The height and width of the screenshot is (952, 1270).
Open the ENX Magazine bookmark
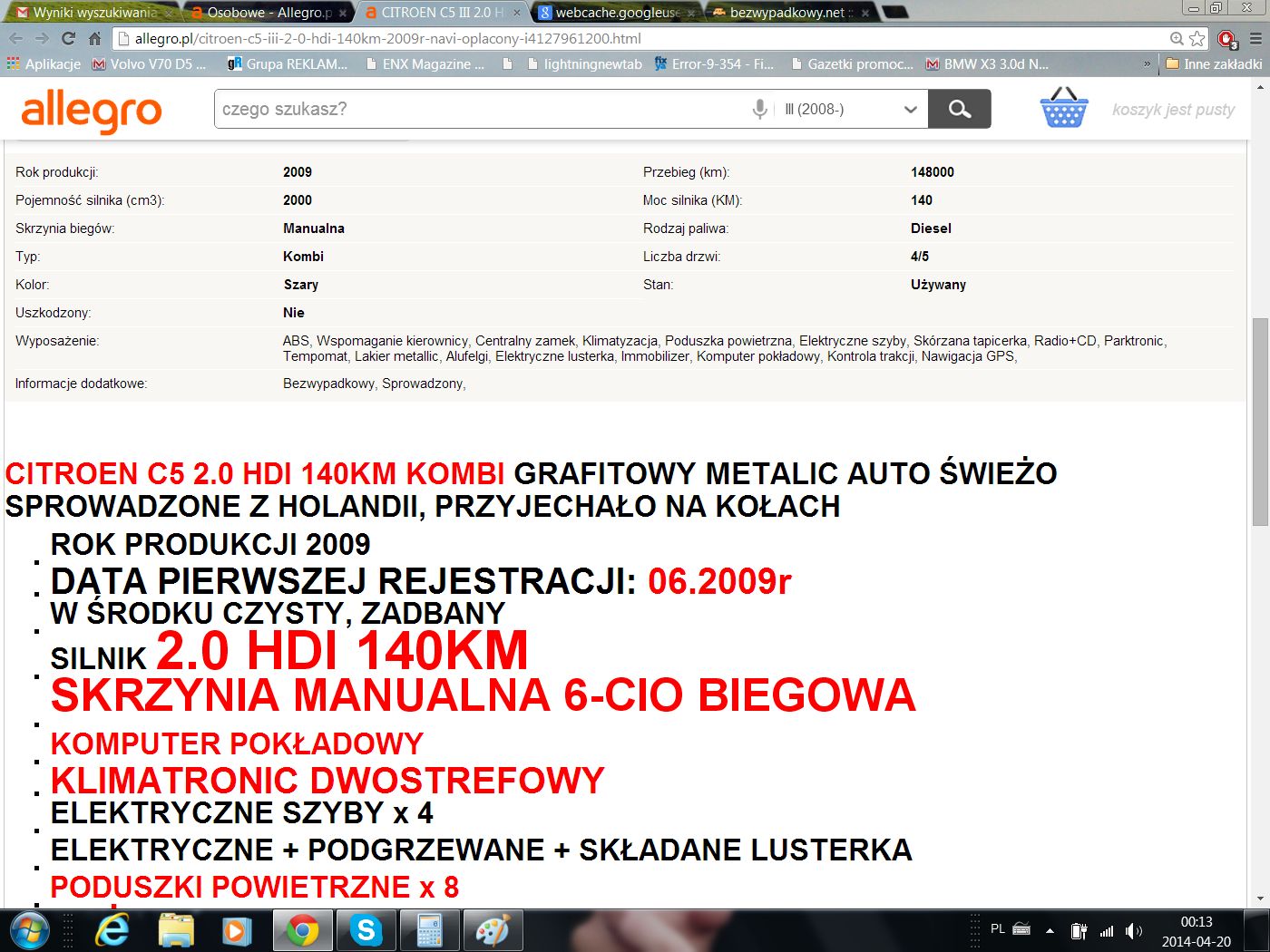point(425,64)
